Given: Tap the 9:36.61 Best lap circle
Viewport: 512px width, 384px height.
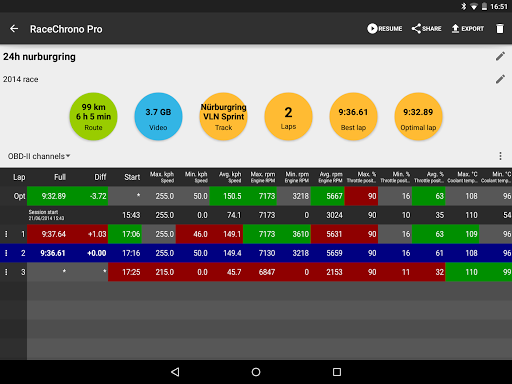Looking at the screenshot, I should 353,116.
